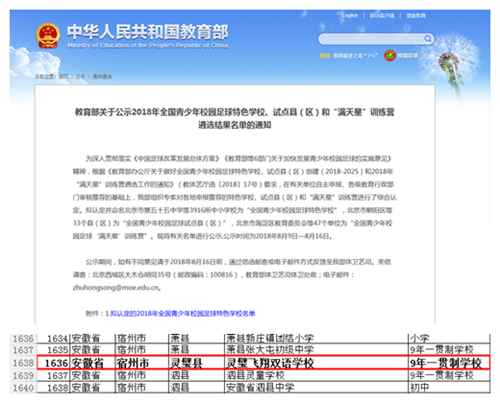Select 9年一贯制学校 cell in the 萧县张大屯初级中学 row
Image resolution: width=500 pixels, height=403 pixels.
449,350
